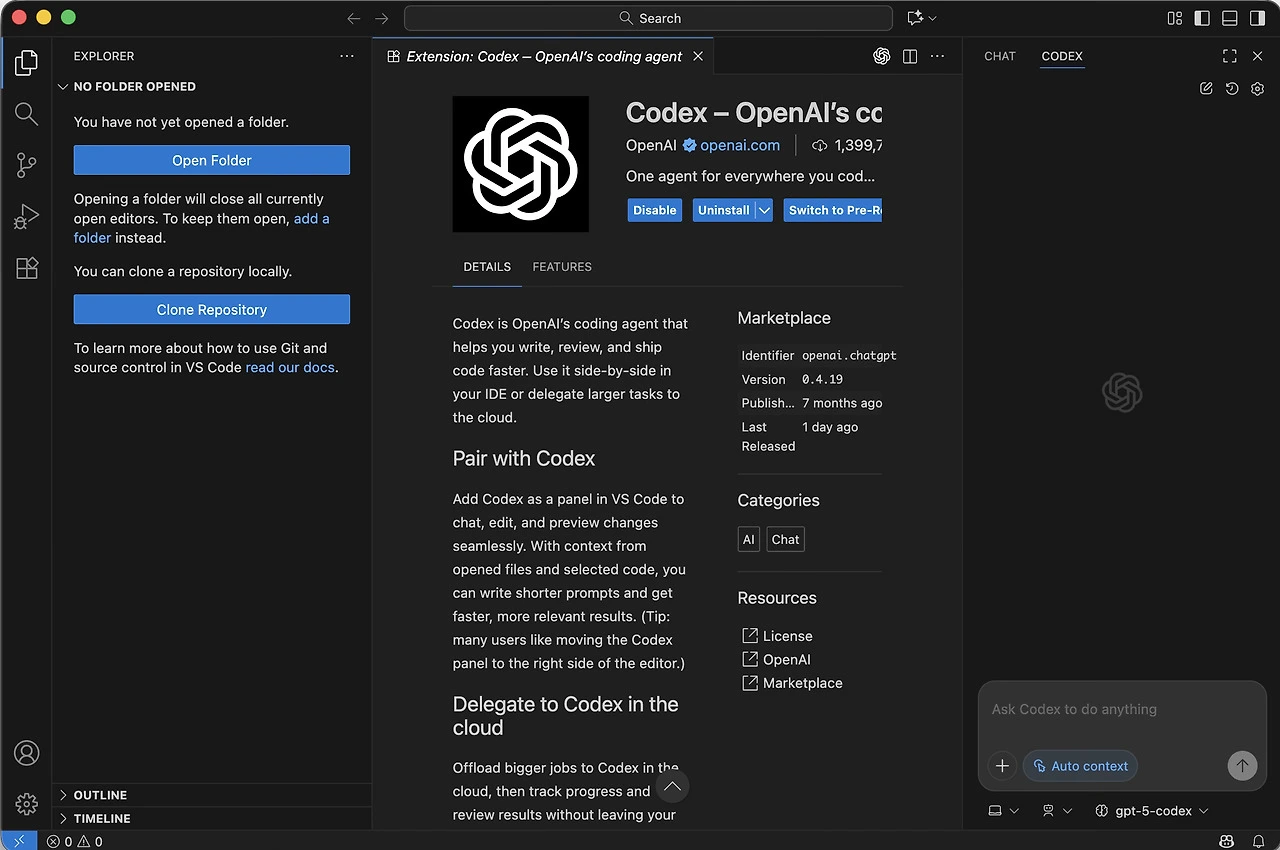This screenshot has width=1280, height=850.
Task: Open Copilot status icon in status bar
Action: point(1227,841)
